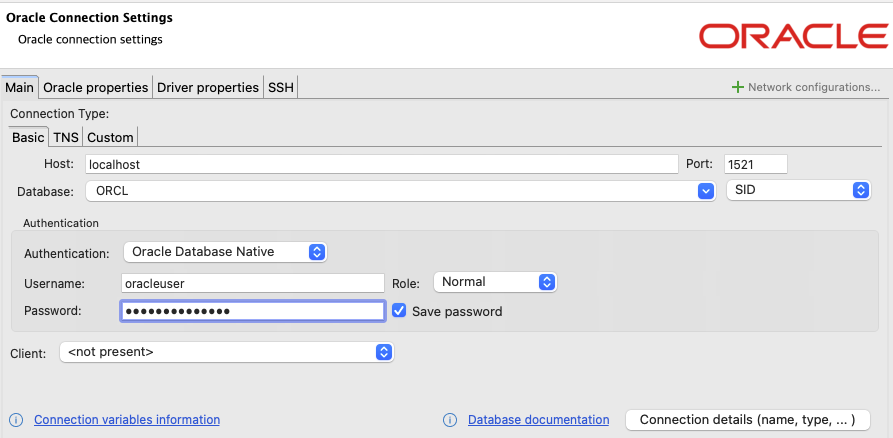Click the info icon beside Connection variables information
The image size is (893, 438).
pyautogui.click(x=17, y=420)
